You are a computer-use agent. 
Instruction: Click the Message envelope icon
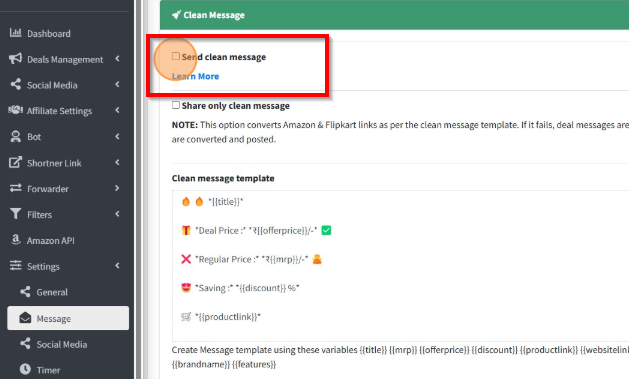pos(25,318)
